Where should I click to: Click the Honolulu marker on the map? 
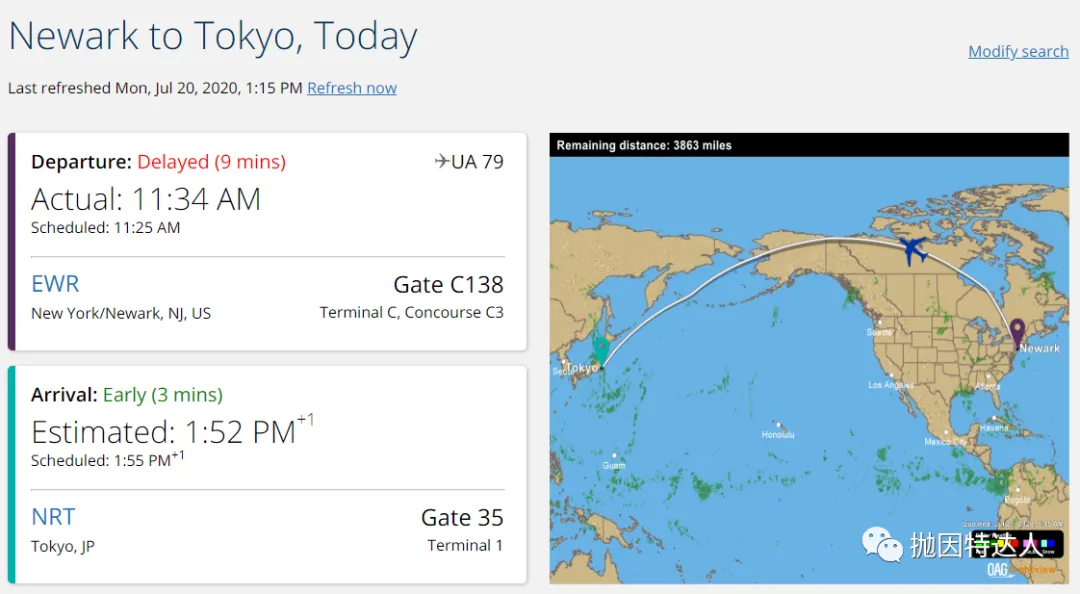778,425
